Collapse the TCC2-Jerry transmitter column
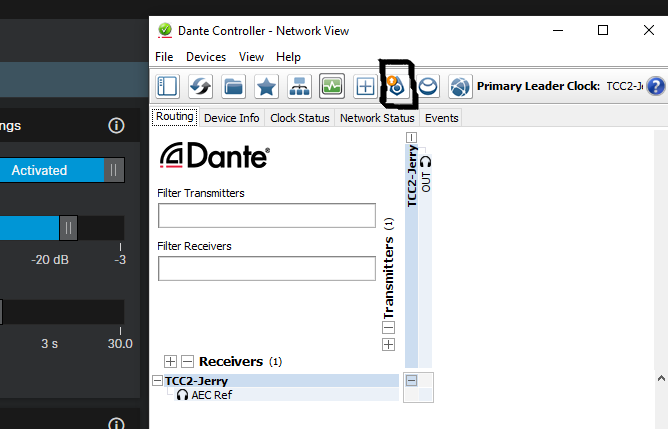Screen dimensions: 668x429 click(411, 137)
